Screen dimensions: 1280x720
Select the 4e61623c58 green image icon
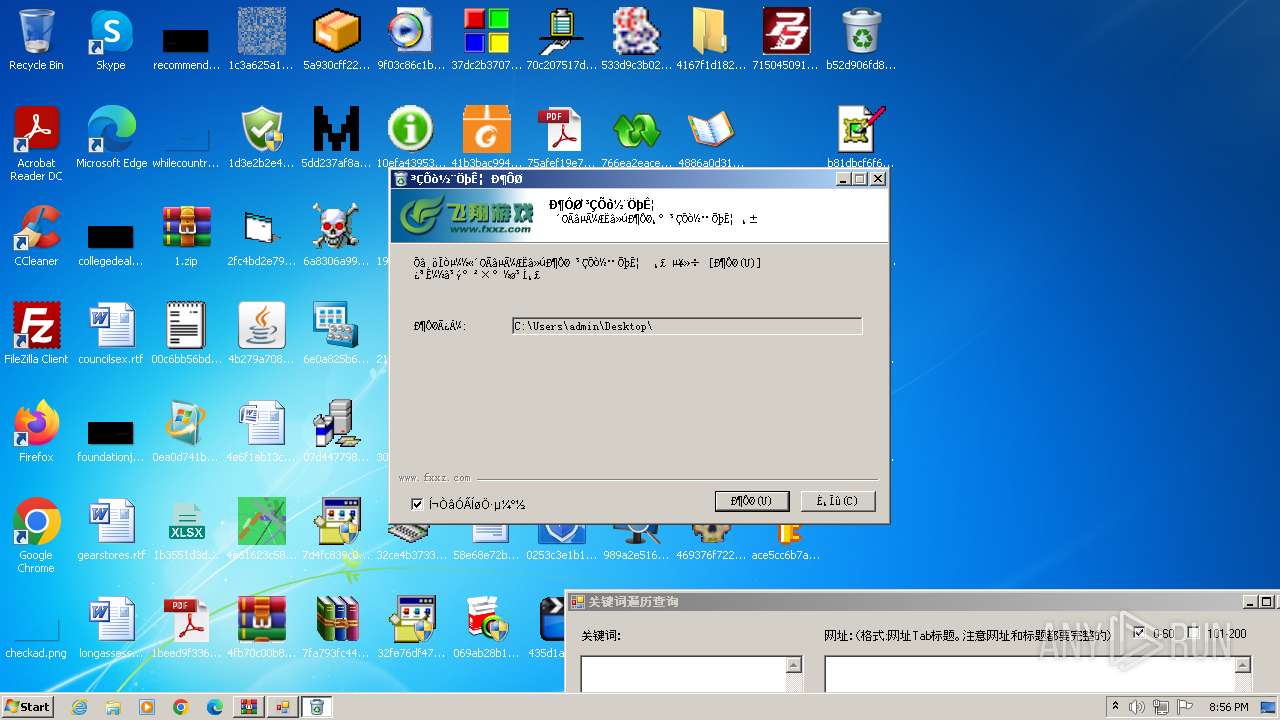pyautogui.click(x=261, y=529)
